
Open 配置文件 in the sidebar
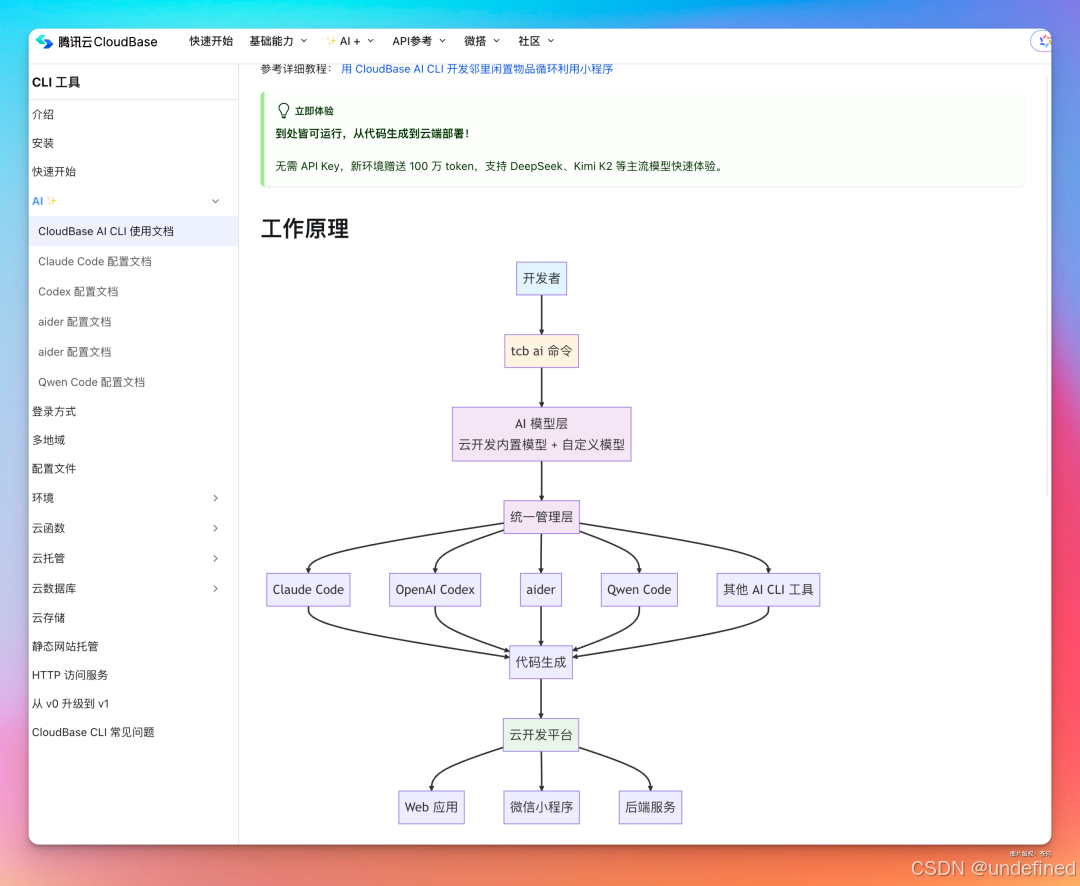coord(54,468)
